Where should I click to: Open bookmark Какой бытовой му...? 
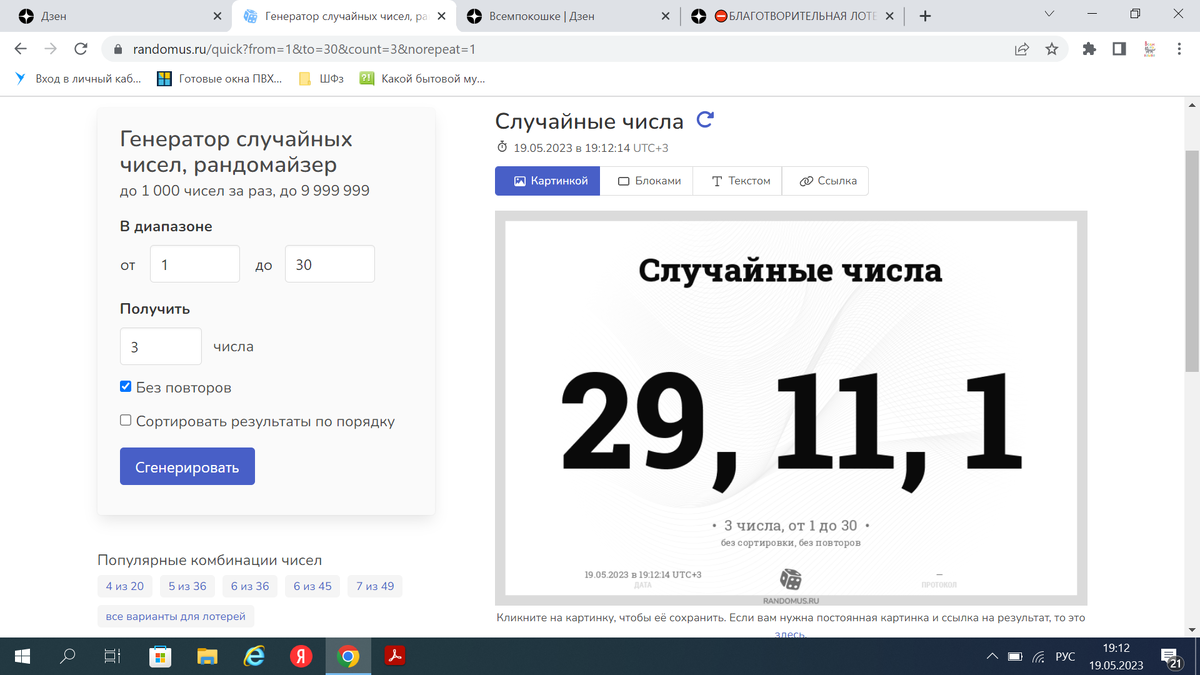pyautogui.click(x=422, y=78)
